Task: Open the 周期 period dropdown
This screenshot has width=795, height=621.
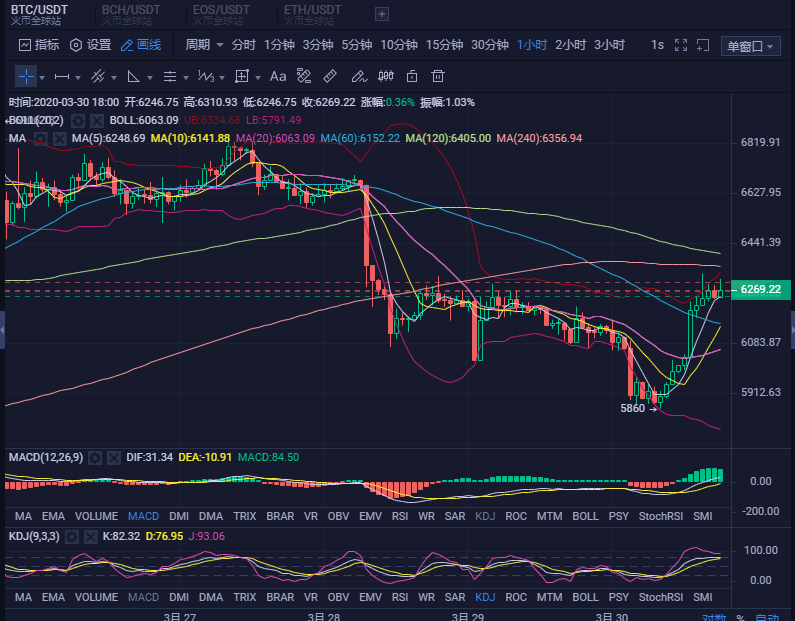Action: tap(204, 45)
